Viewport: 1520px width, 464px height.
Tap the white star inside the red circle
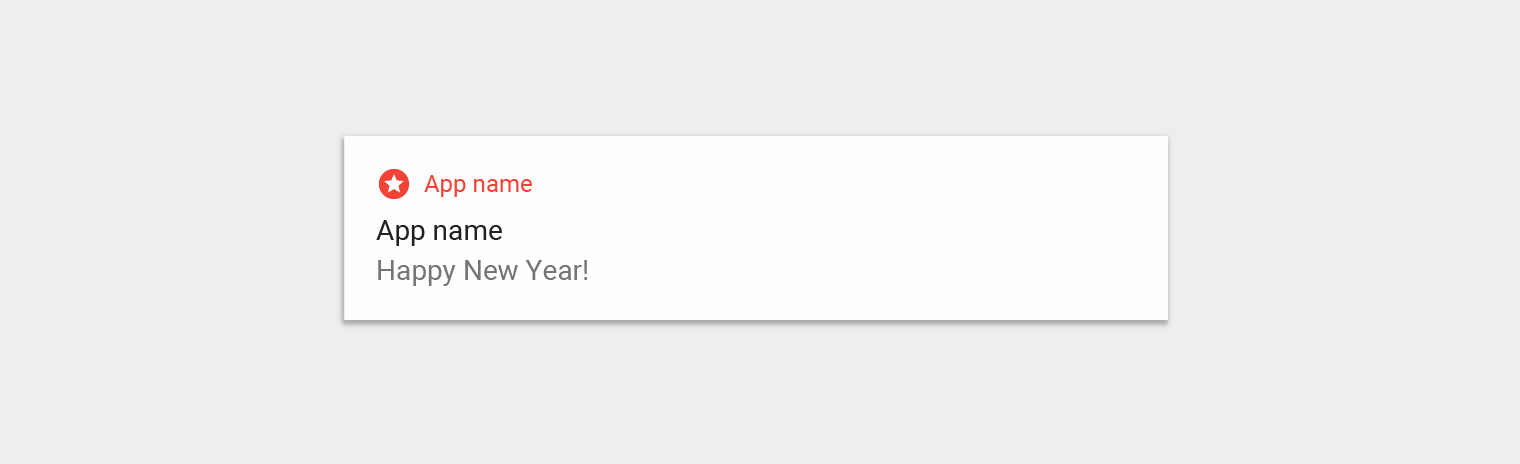point(394,184)
